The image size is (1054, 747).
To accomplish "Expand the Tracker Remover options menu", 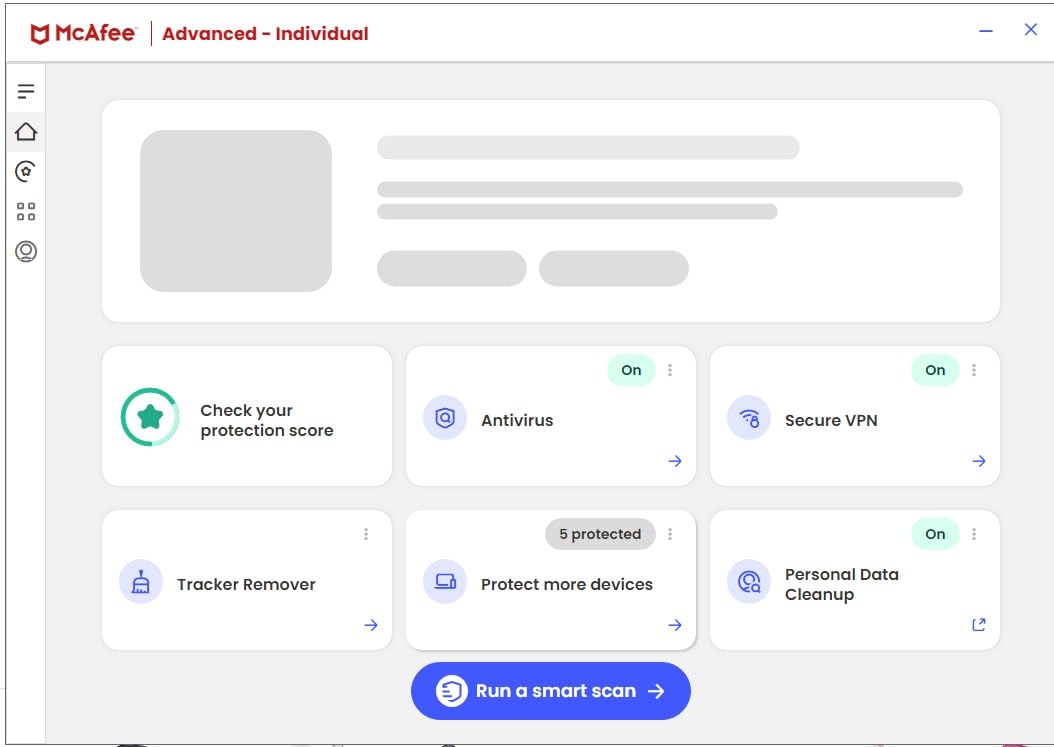I will [x=367, y=534].
